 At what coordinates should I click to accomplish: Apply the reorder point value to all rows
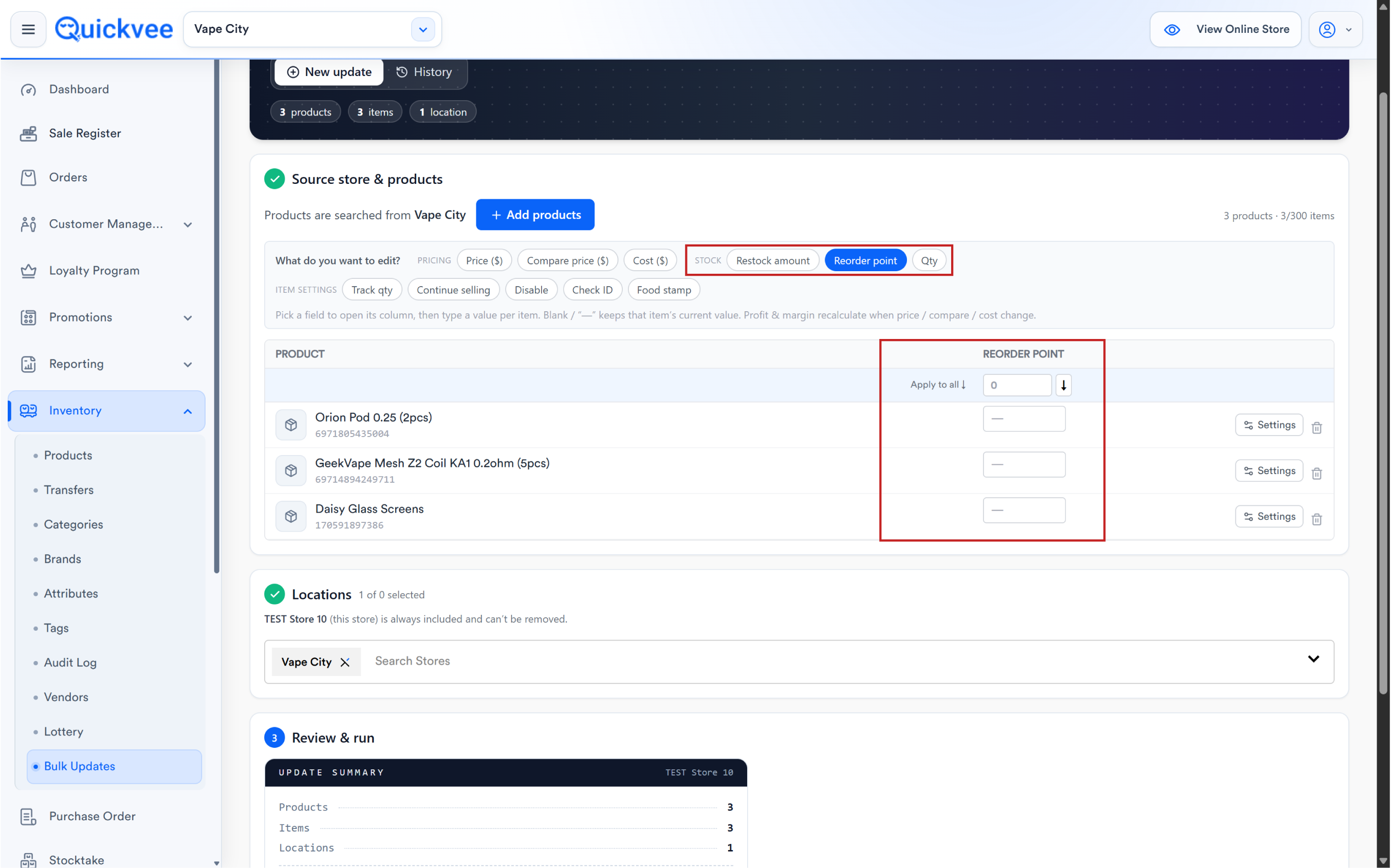point(1063,385)
